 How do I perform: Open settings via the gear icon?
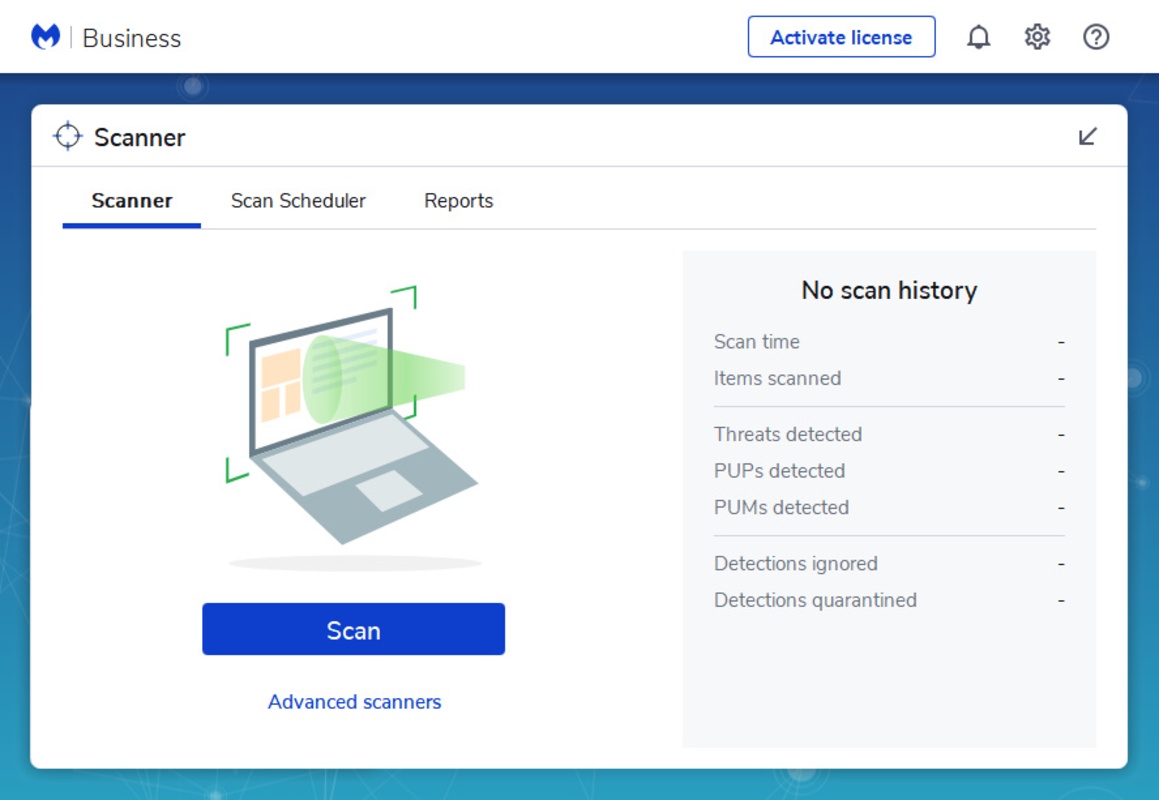click(1037, 37)
